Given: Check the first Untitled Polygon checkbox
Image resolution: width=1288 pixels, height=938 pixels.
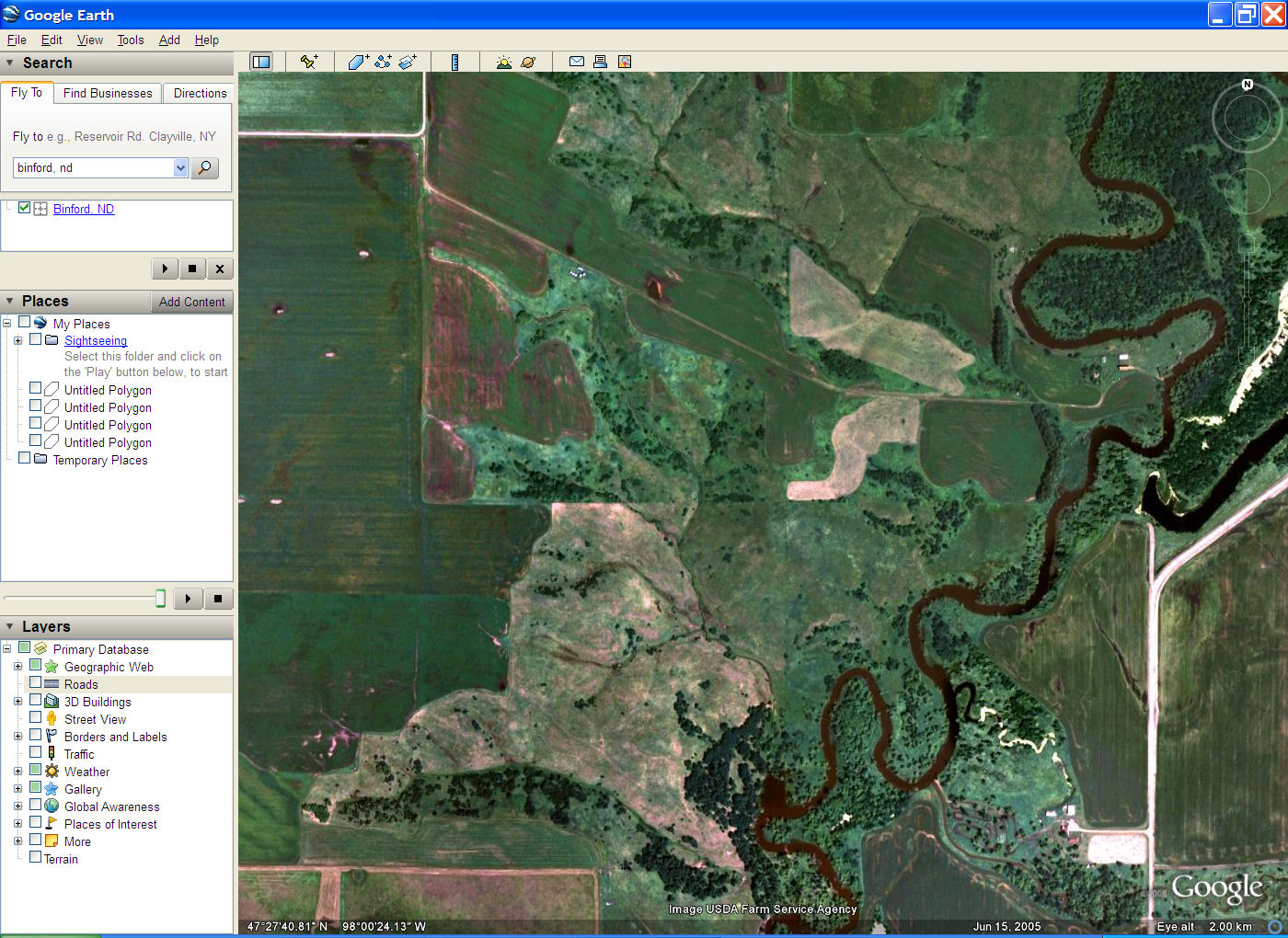Looking at the screenshot, I should (x=36, y=389).
